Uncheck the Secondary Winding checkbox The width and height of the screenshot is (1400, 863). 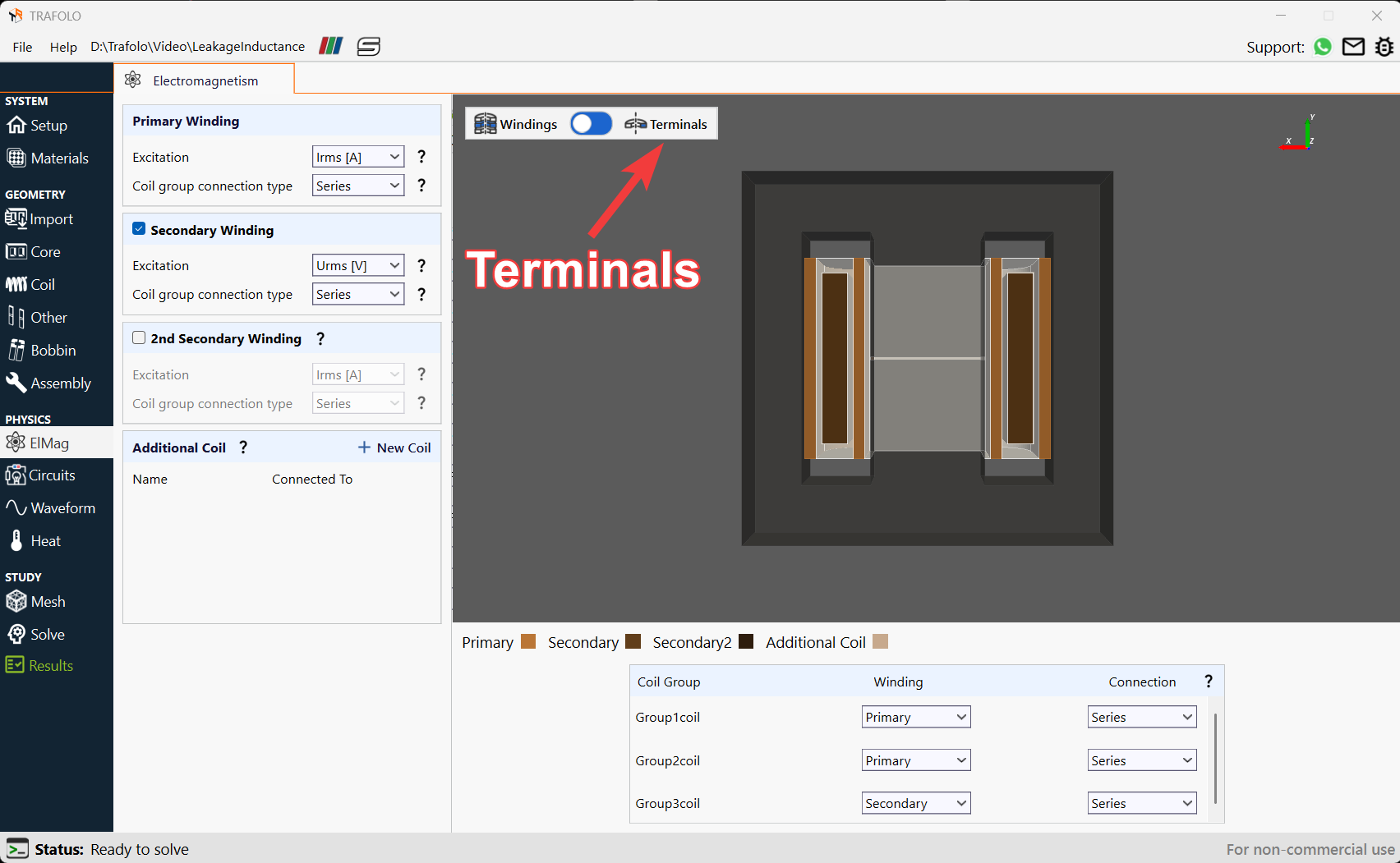tap(139, 229)
